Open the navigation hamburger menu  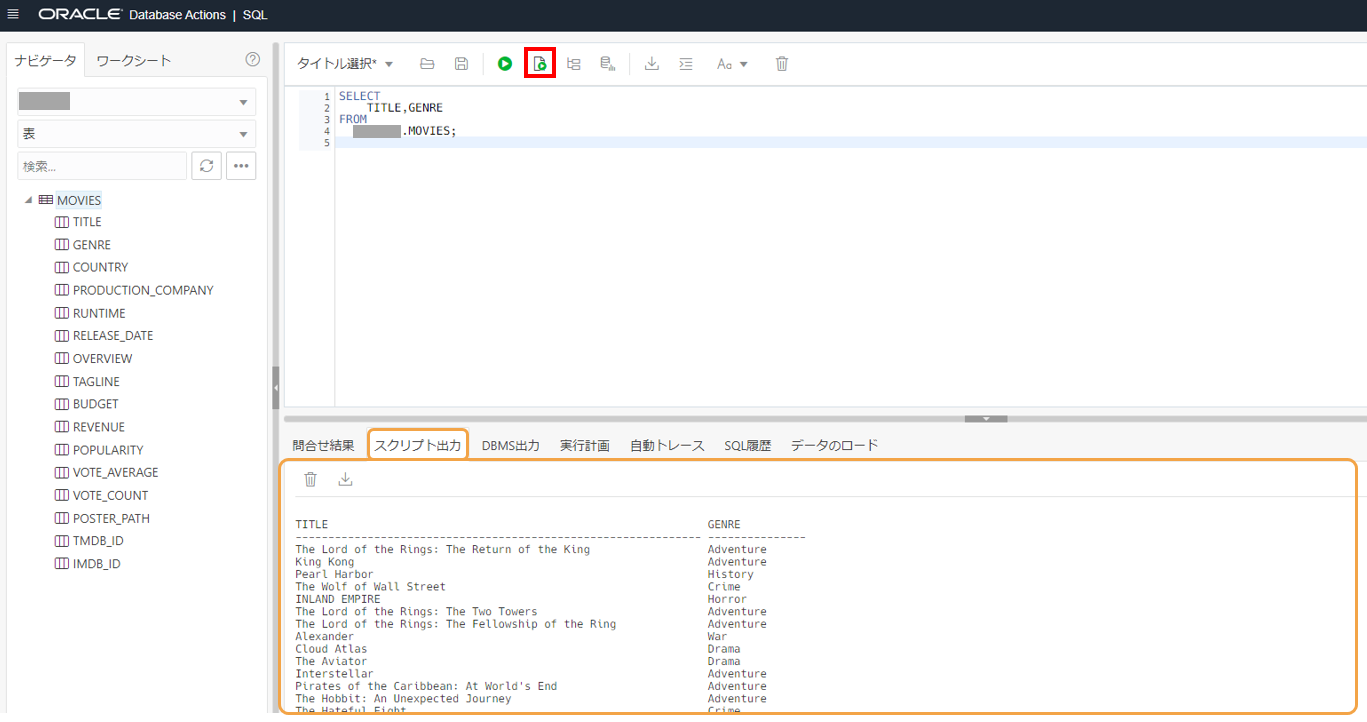tap(13, 15)
